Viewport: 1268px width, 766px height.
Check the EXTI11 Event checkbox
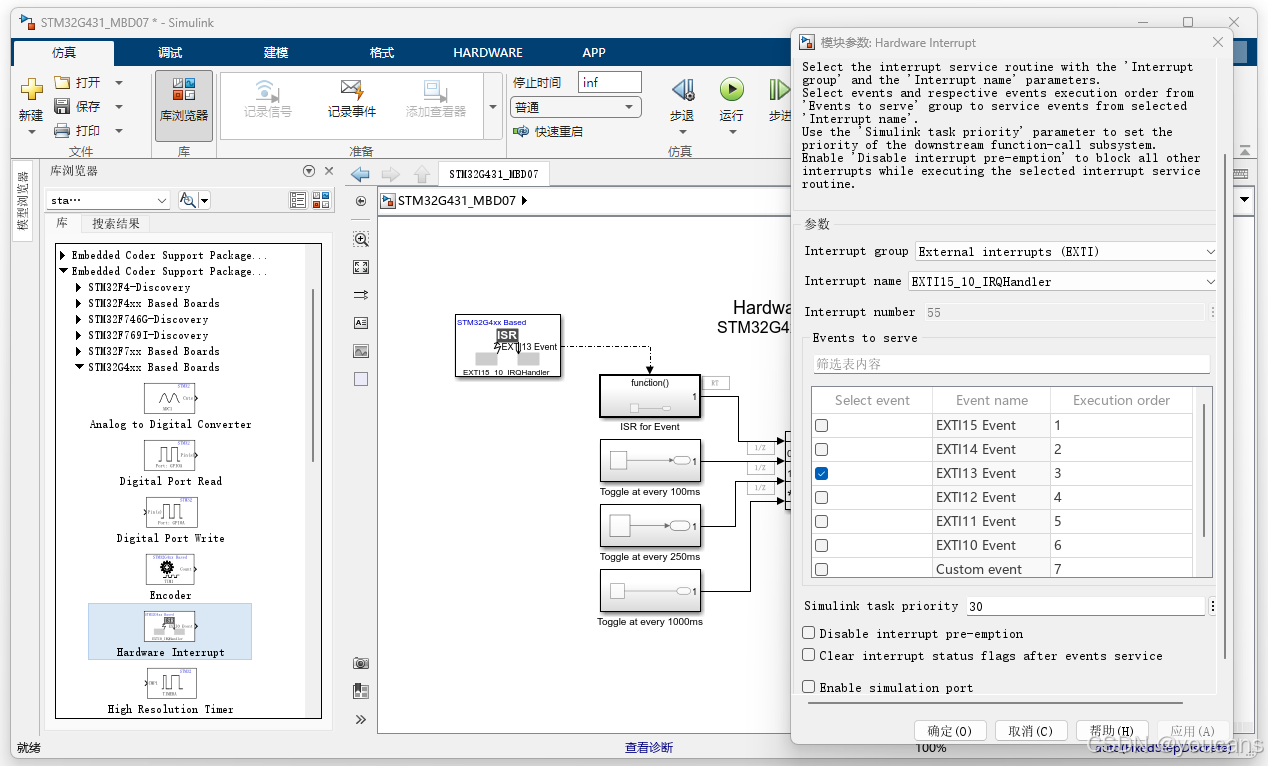tap(822, 521)
